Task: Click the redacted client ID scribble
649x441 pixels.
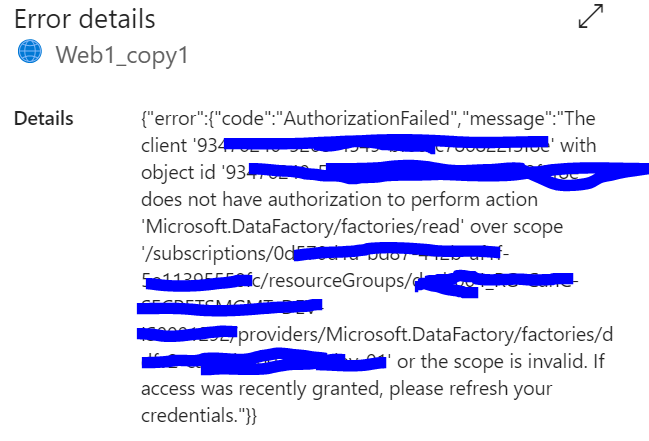Action: (x=385, y=144)
